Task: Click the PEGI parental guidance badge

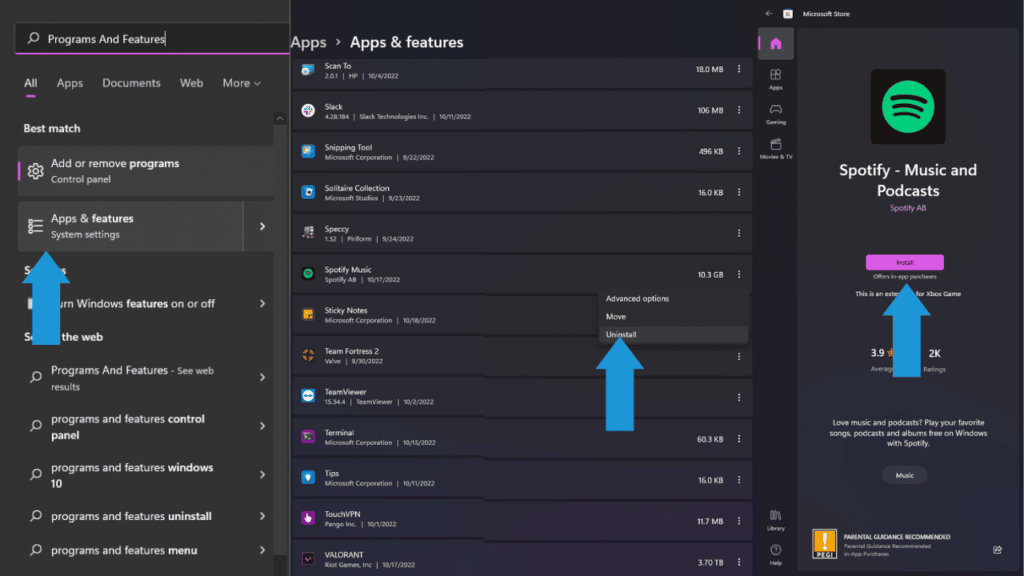Action: pos(824,544)
